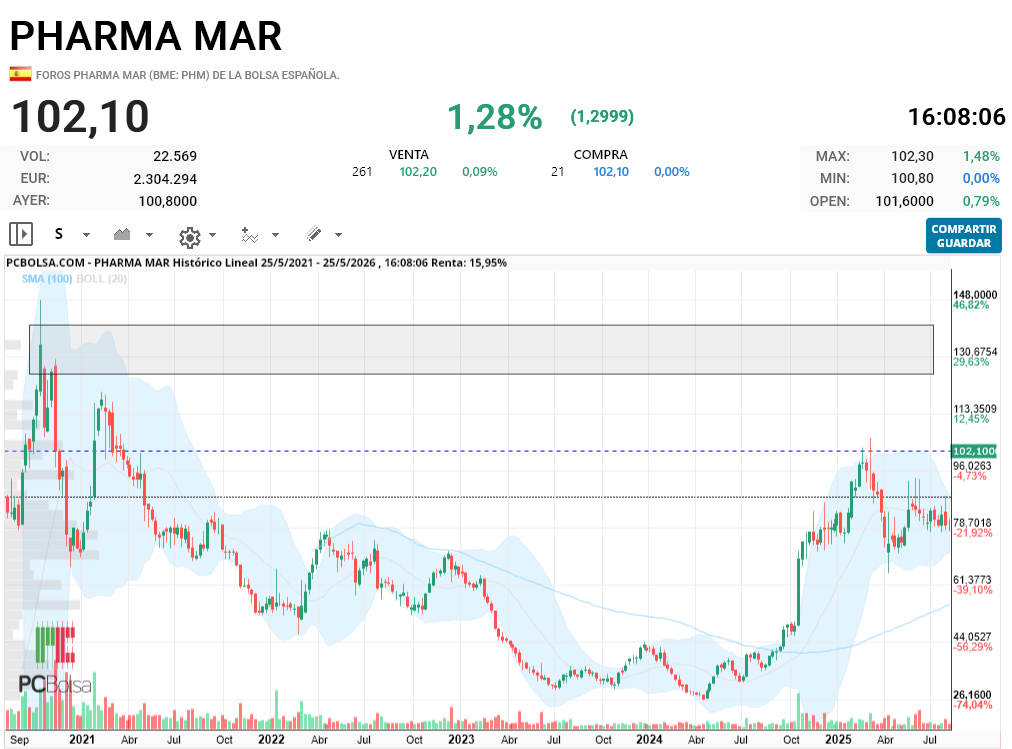Click the 2023 label on time axis

click(461, 739)
